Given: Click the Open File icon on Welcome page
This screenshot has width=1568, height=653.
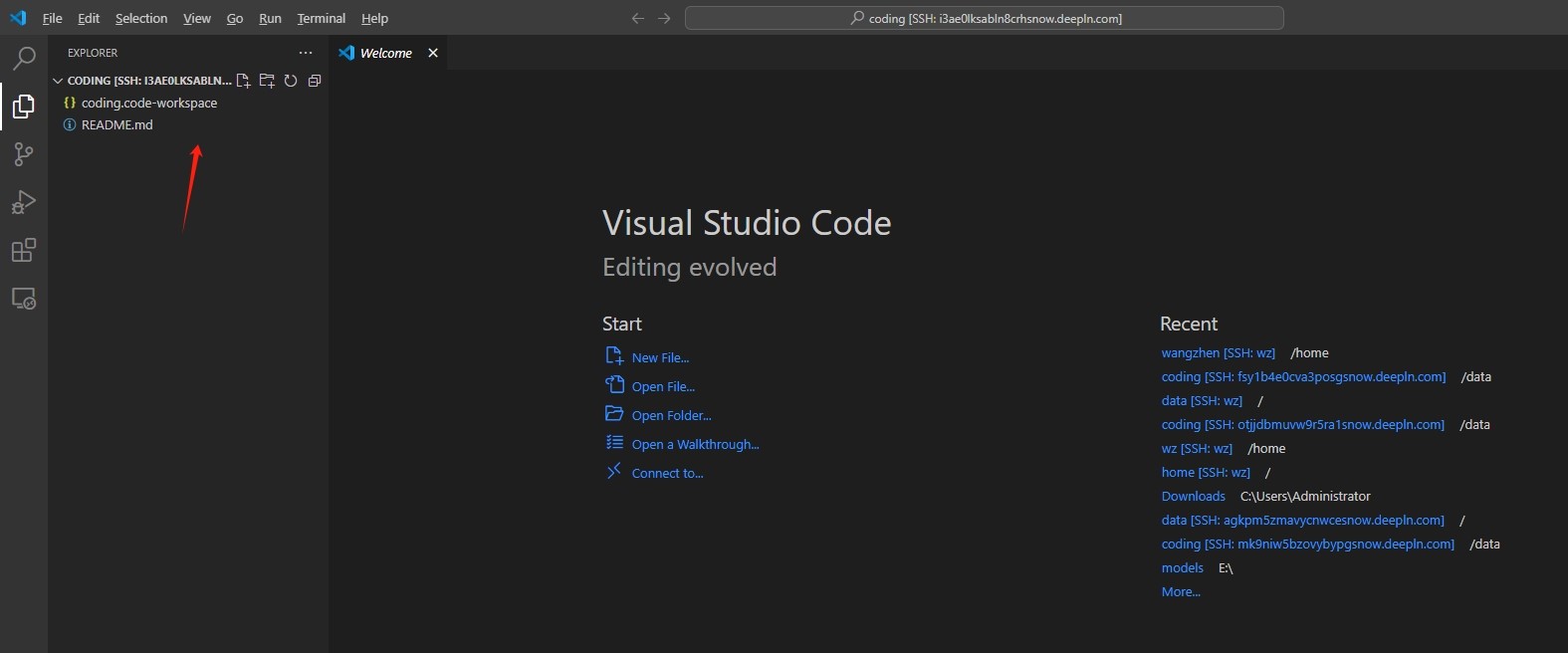Looking at the screenshot, I should [614, 384].
